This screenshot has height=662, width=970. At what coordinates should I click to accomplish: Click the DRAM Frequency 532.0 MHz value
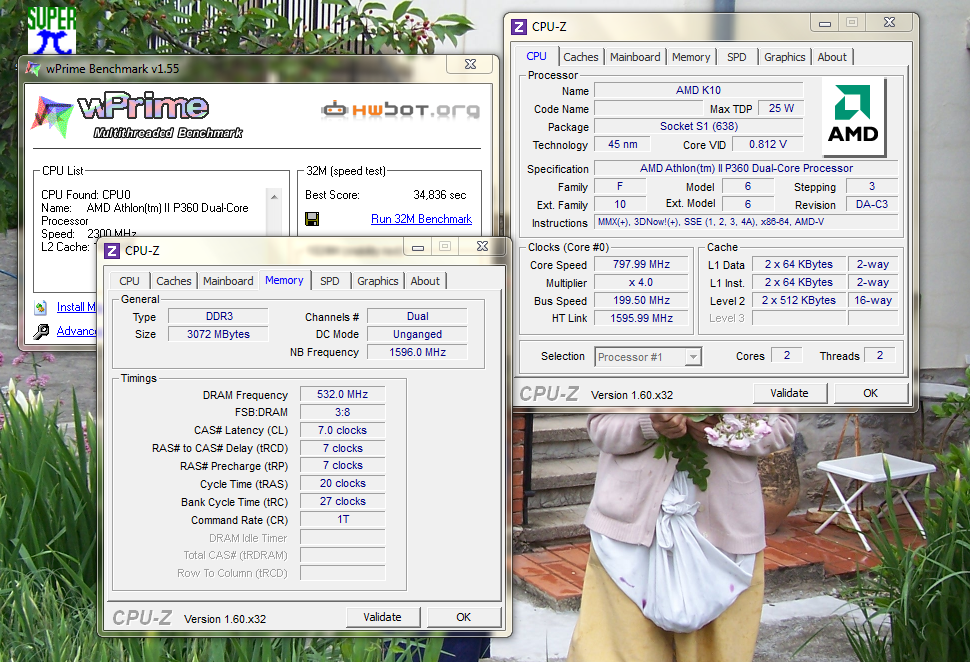342,394
